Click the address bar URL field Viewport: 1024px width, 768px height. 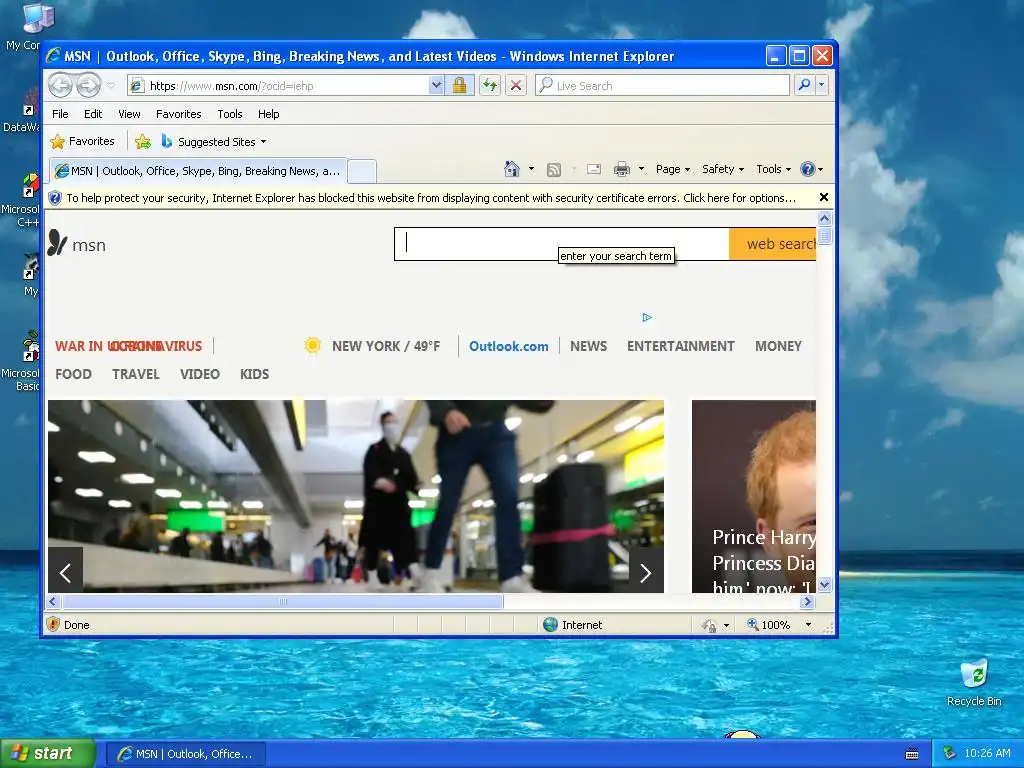287,86
